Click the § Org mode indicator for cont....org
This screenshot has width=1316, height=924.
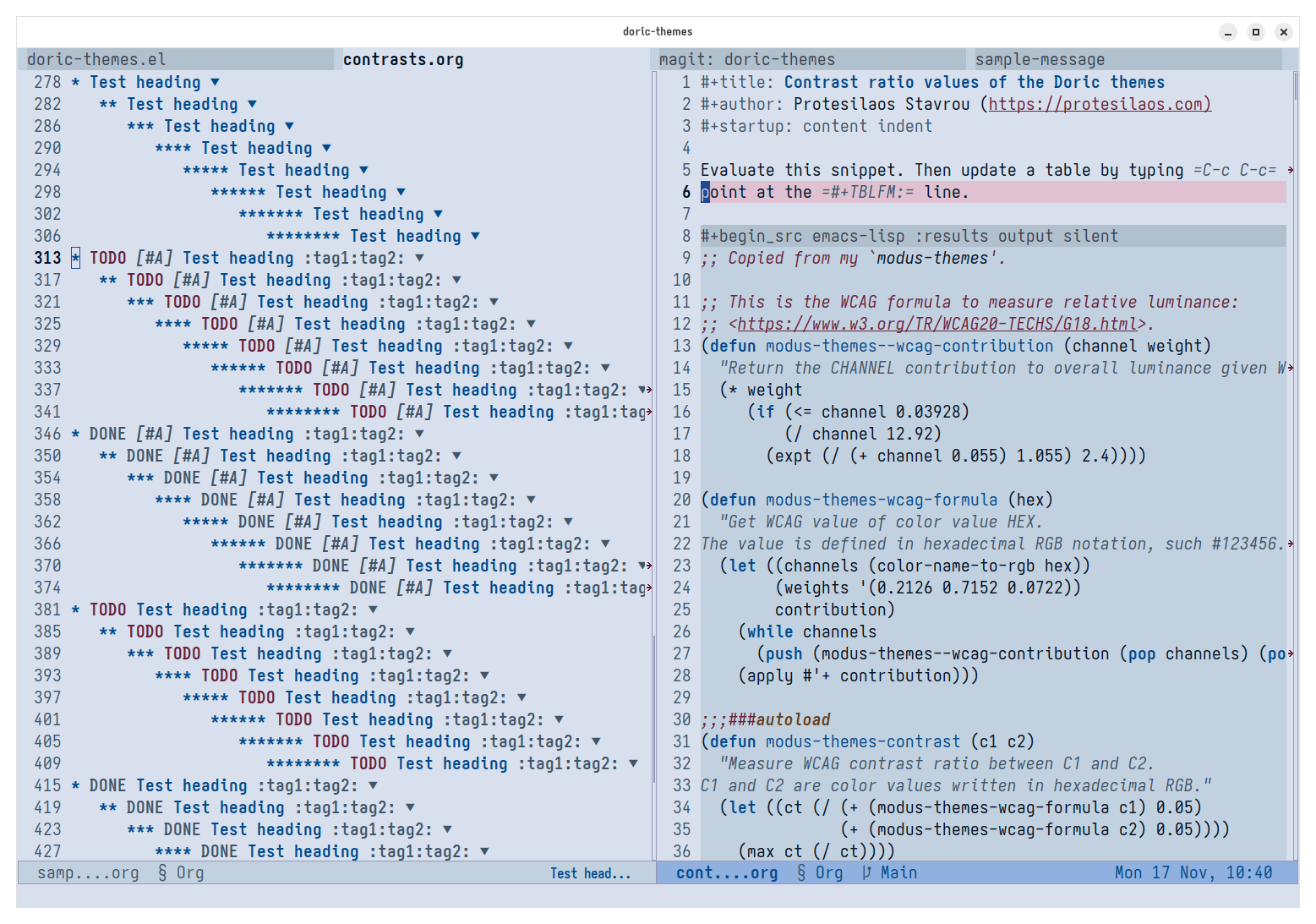click(820, 872)
